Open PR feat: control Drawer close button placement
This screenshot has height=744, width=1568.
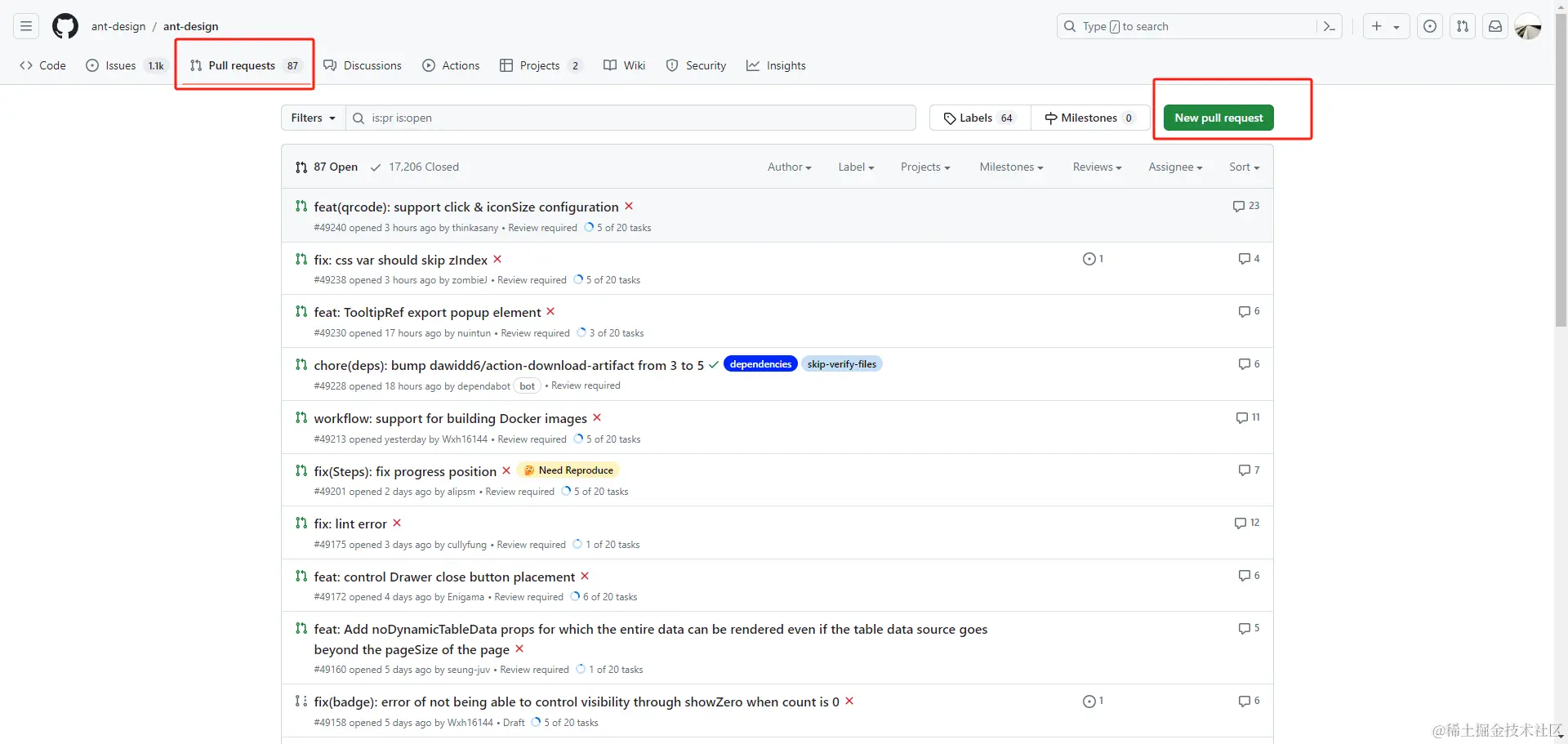click(444, 577)
